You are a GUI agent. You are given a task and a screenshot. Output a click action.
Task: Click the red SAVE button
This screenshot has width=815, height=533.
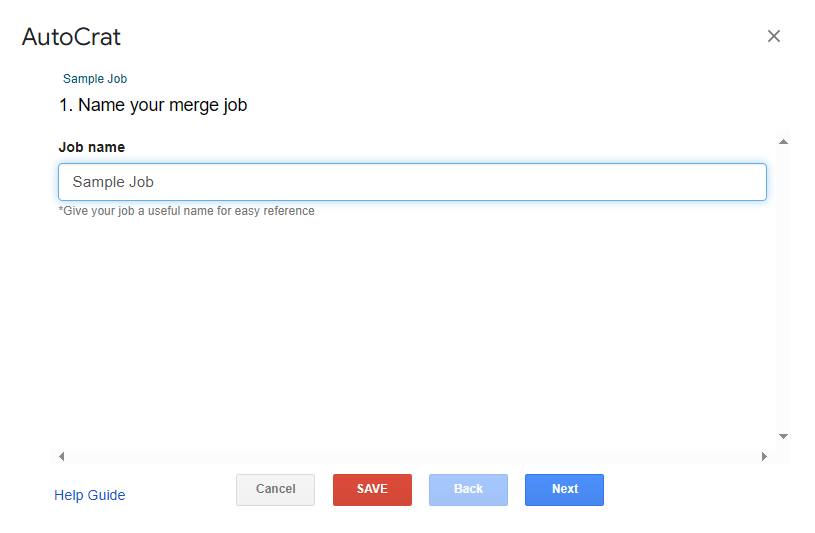372,489
